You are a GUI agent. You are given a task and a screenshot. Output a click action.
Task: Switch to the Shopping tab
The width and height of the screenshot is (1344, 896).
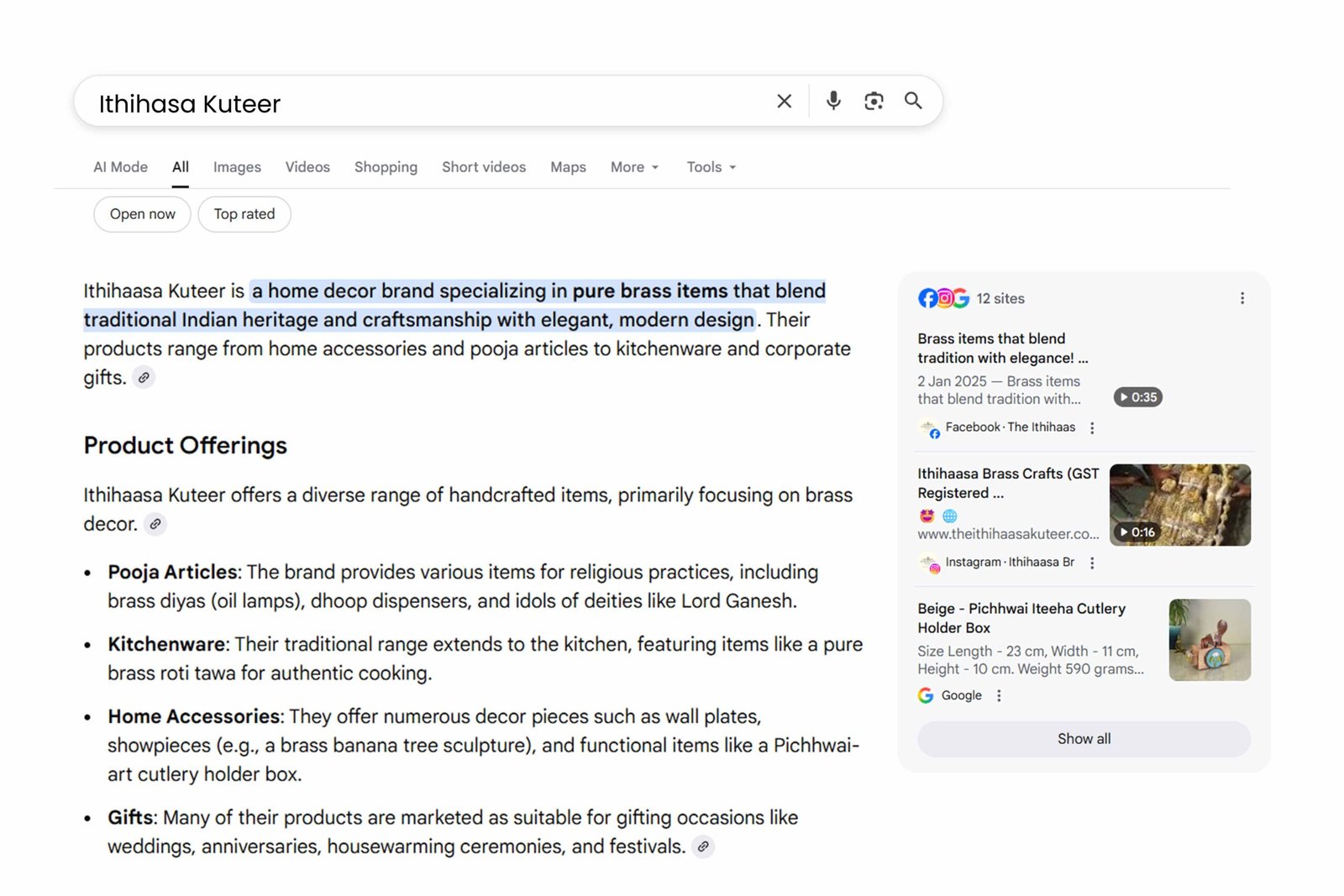[386, 167]
